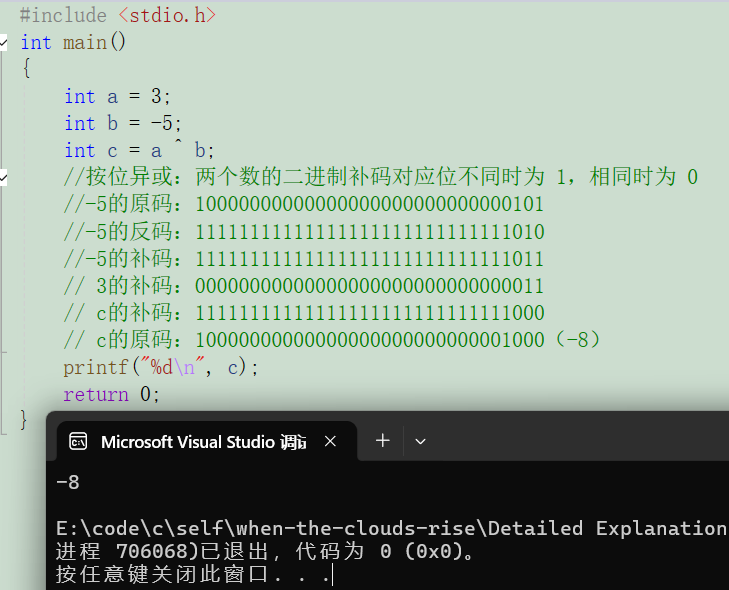Click the '3的补码' comment line
The height and width of the screenshot is (590, 729).
(304, 285)
